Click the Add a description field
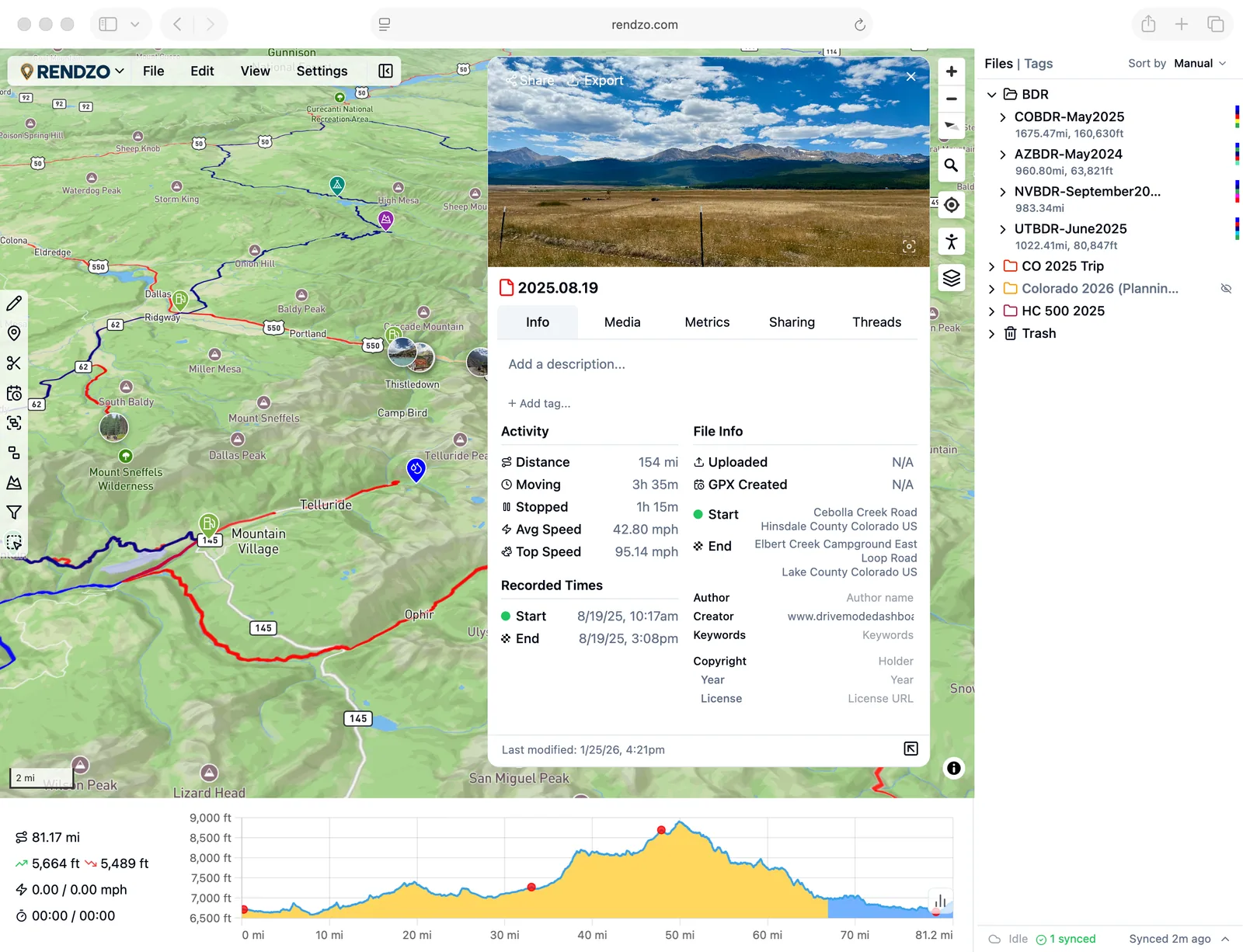Screen dimensions: 1243x952 (566, 363)
